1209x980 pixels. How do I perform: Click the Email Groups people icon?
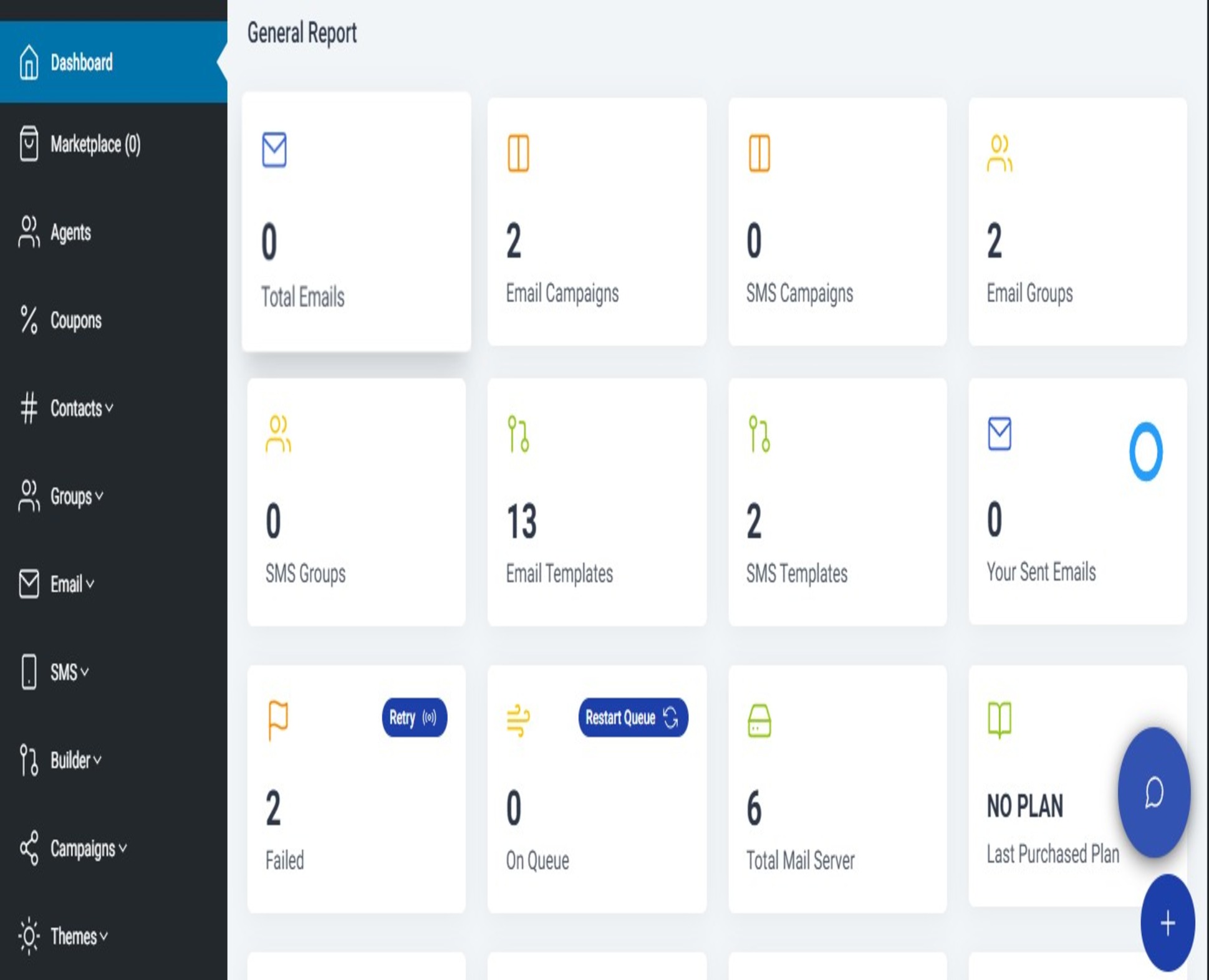pyautogui.click(x=999, y=153)
